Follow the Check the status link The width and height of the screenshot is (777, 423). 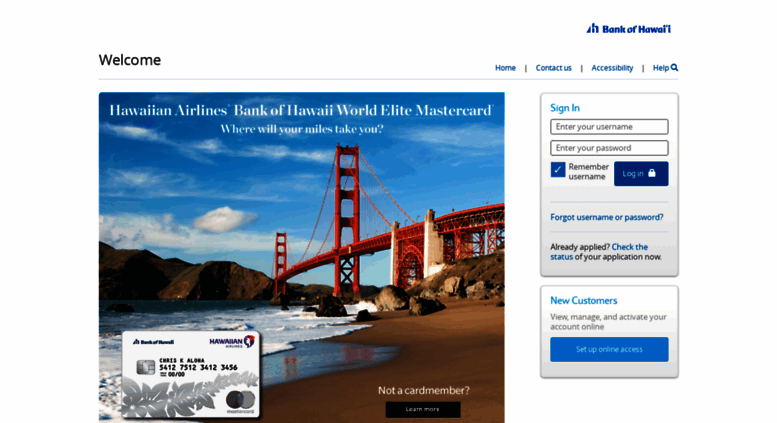tap(599, 252)
